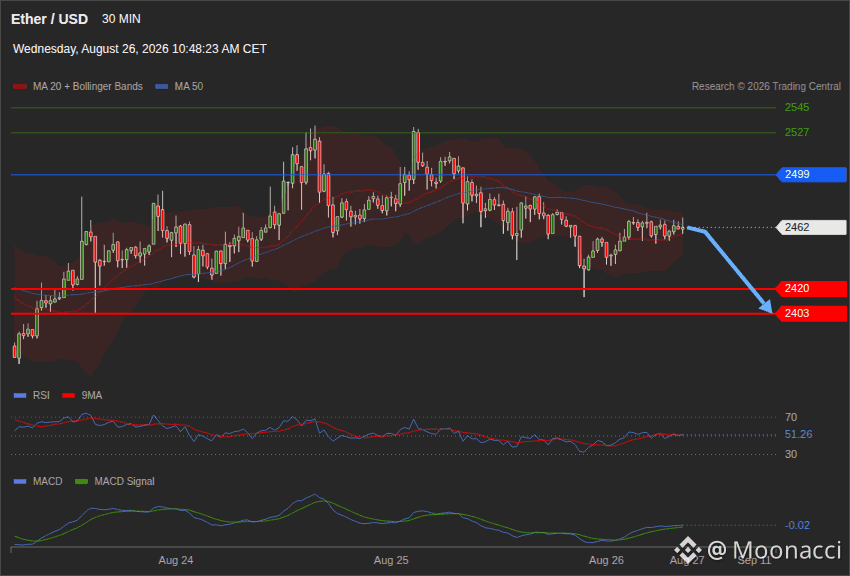Click the MACD value -0.02

797,525
